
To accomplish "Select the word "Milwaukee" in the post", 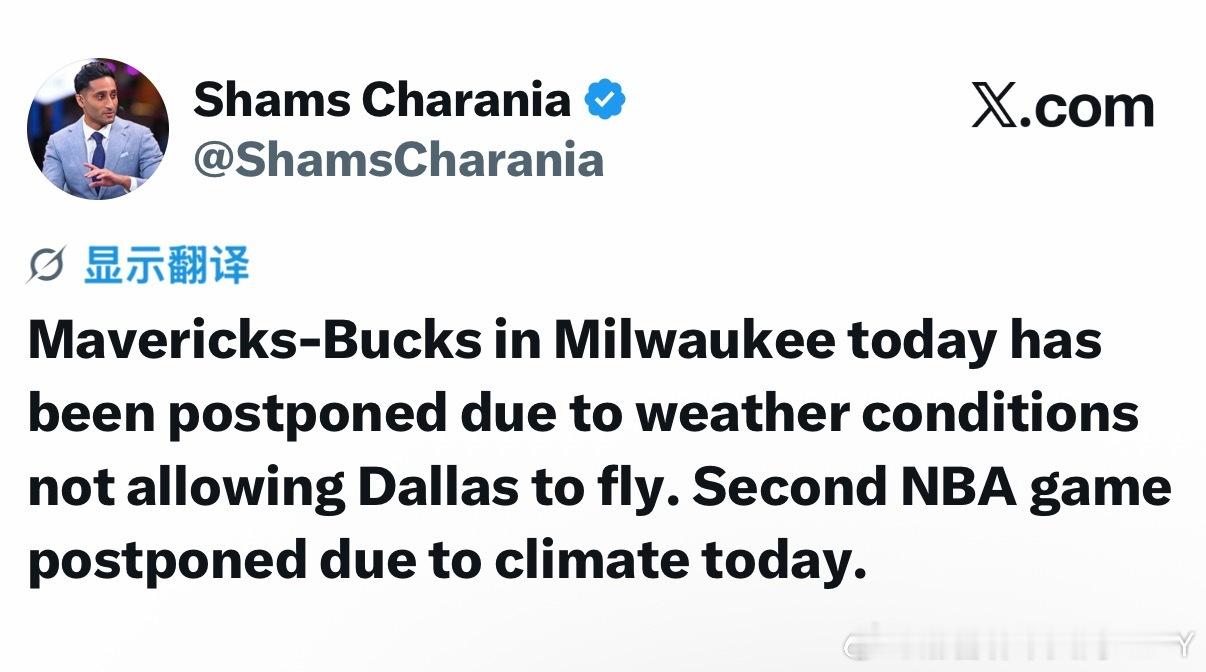I will coord(694,341).
